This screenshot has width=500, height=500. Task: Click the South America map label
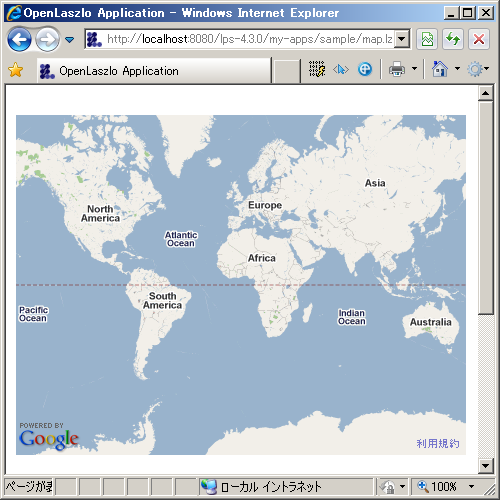162,300
